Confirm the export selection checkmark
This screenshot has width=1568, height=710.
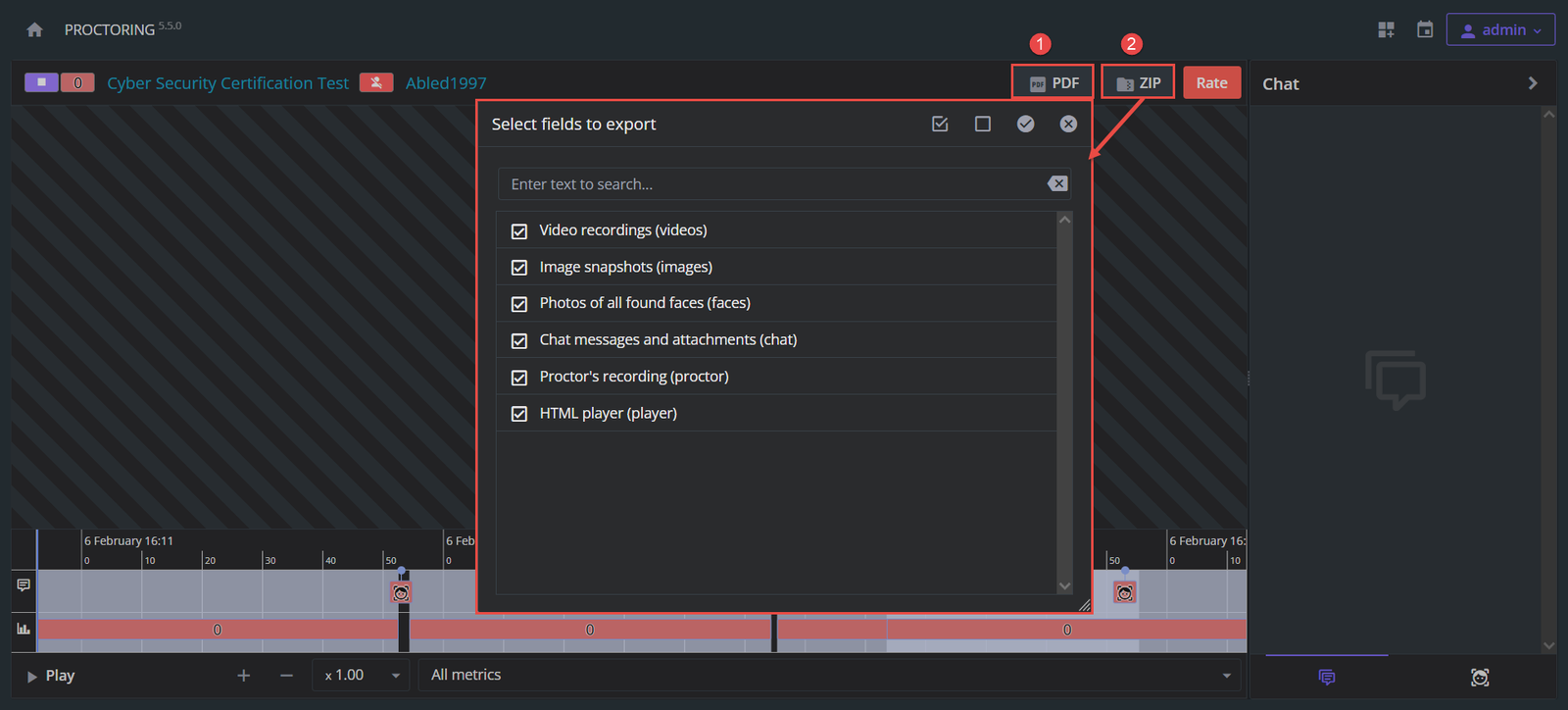click(x=1025, y=124)
